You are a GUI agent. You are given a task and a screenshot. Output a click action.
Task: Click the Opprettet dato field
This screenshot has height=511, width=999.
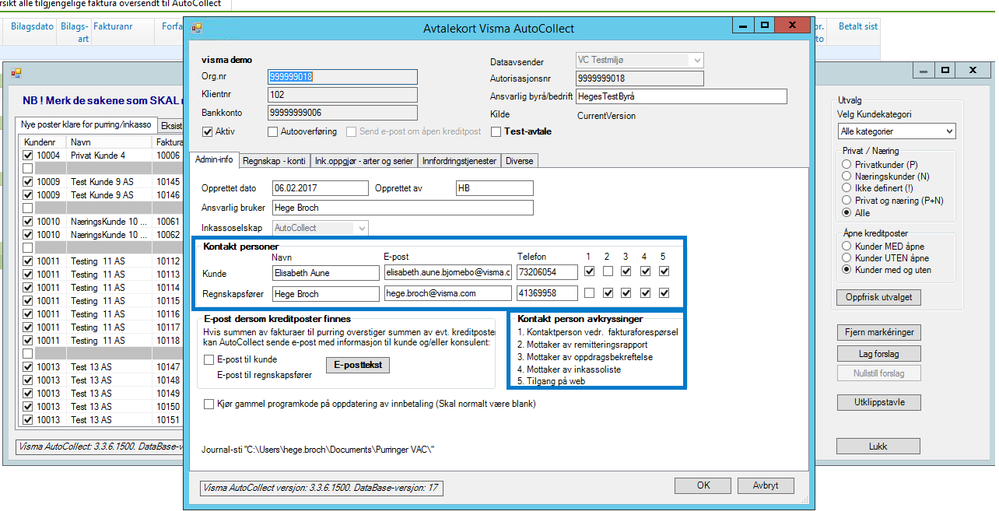(320, 188)
